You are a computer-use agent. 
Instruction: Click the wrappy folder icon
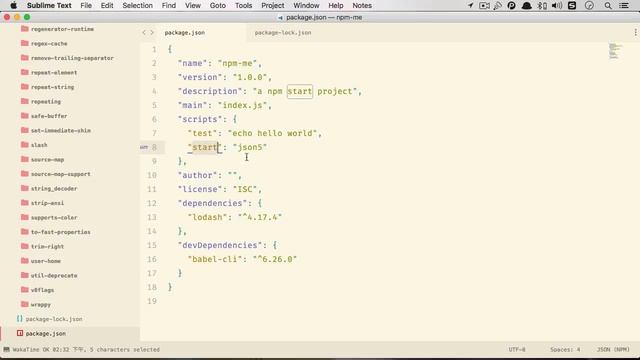[x=24, y=304]
